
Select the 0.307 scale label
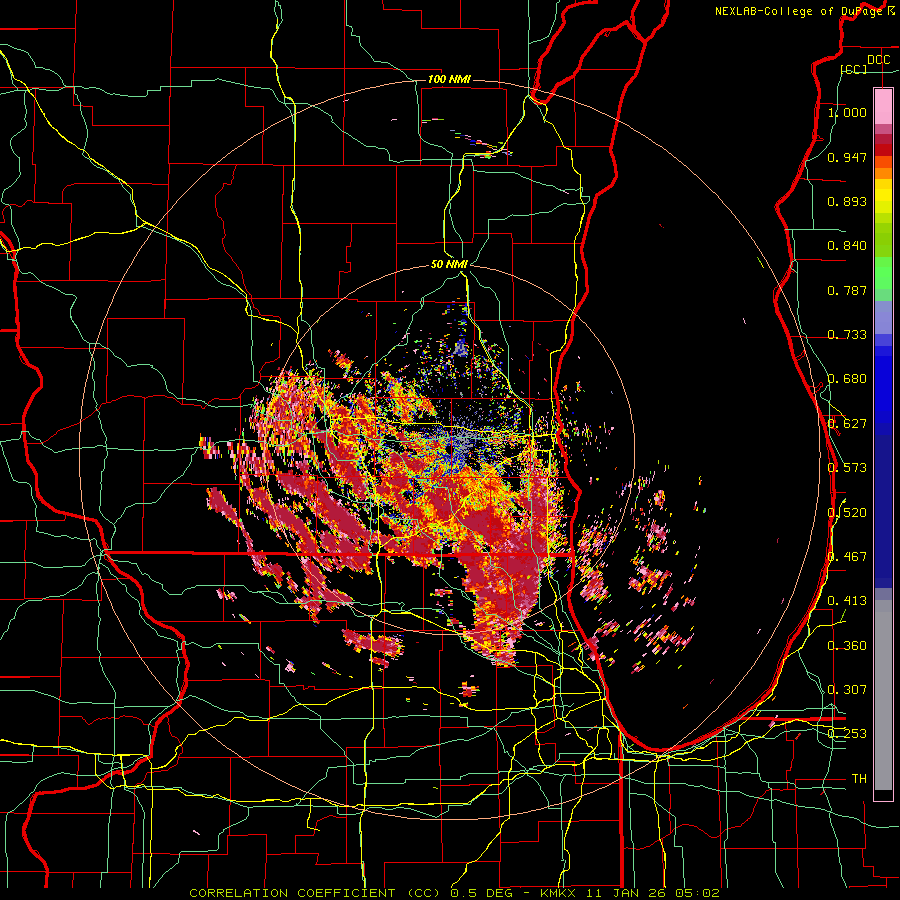coord(847,690)
